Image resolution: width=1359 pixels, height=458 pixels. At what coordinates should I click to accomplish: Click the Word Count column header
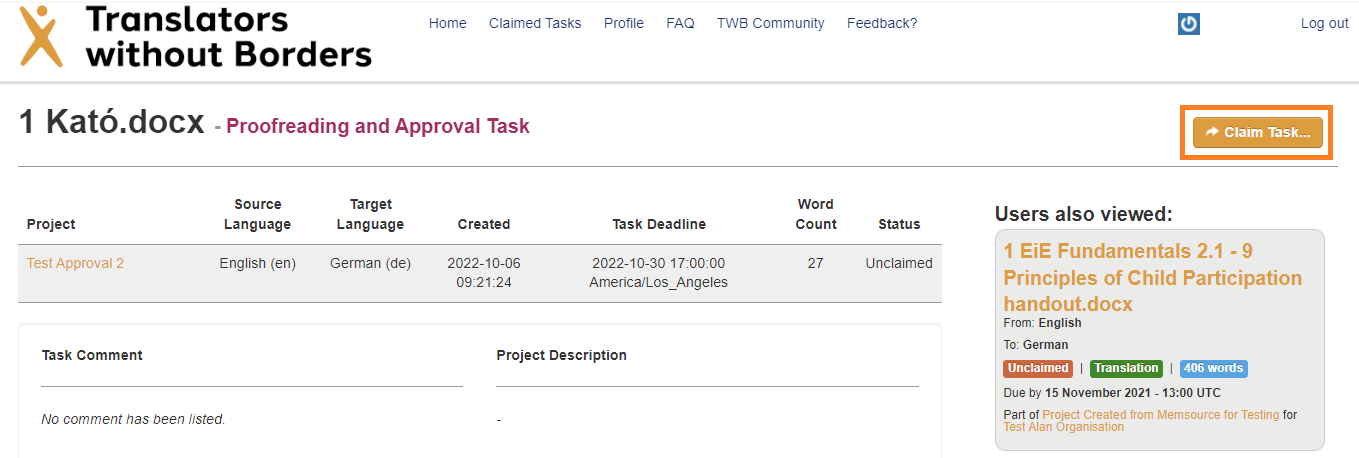click(x=815, y=214)
